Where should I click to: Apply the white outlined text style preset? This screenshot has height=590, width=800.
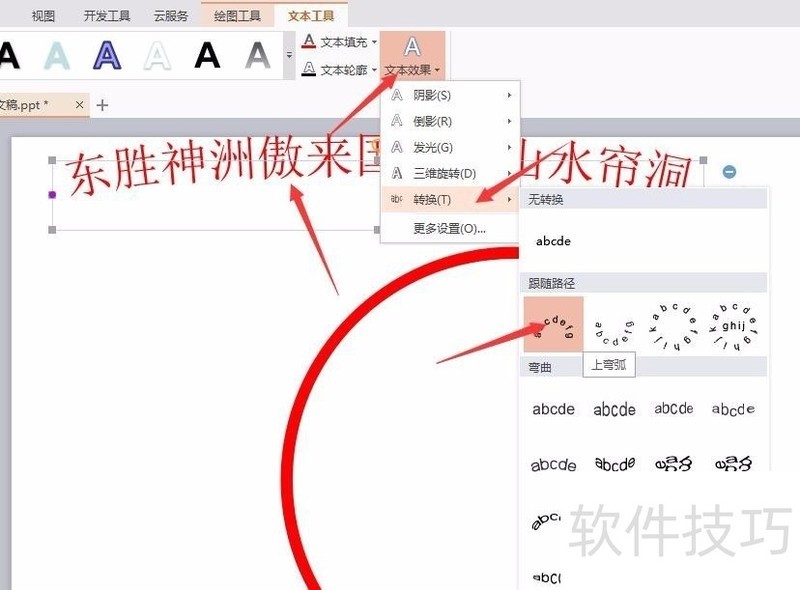[x=157, y=55]
